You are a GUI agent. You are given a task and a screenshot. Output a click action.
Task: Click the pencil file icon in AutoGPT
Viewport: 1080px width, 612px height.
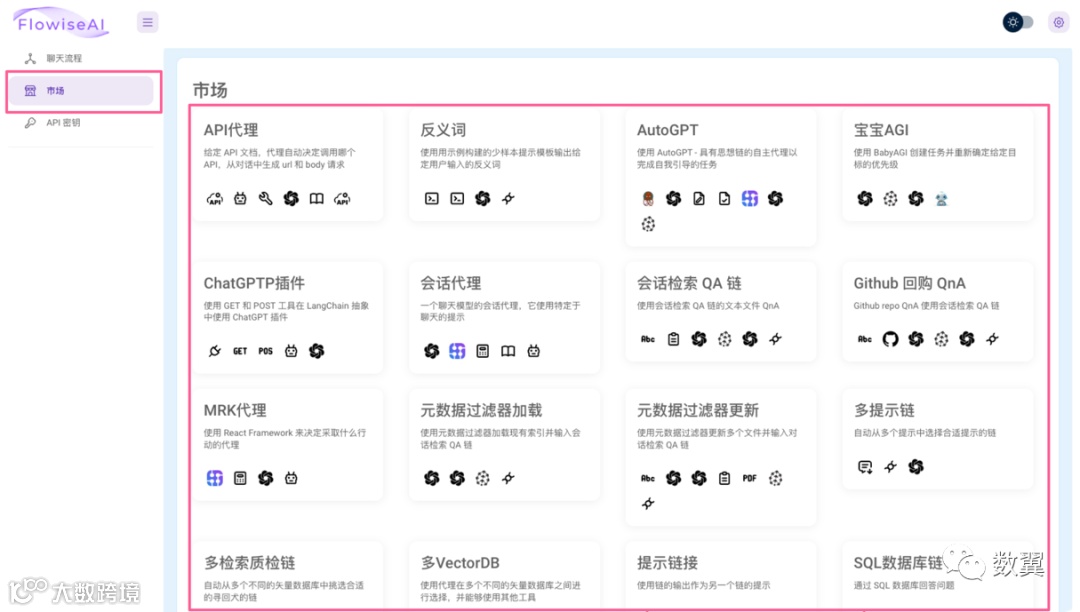click(699, 199)
